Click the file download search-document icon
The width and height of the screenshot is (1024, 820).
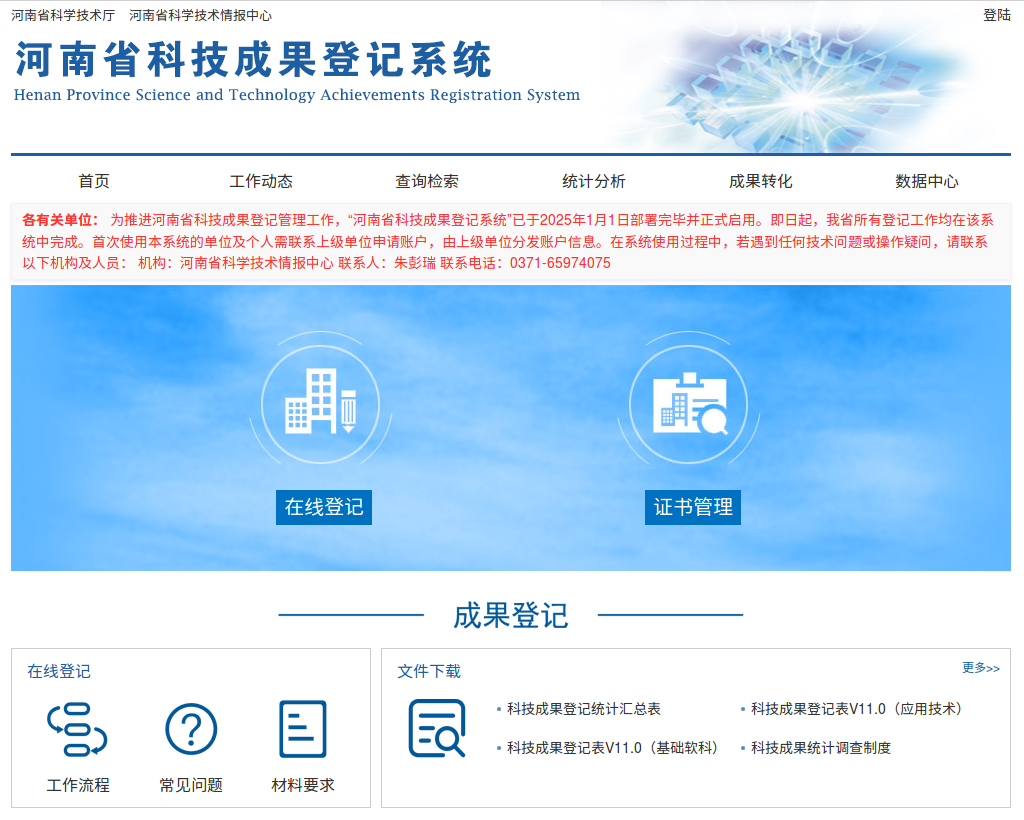(x=437, y=728)
